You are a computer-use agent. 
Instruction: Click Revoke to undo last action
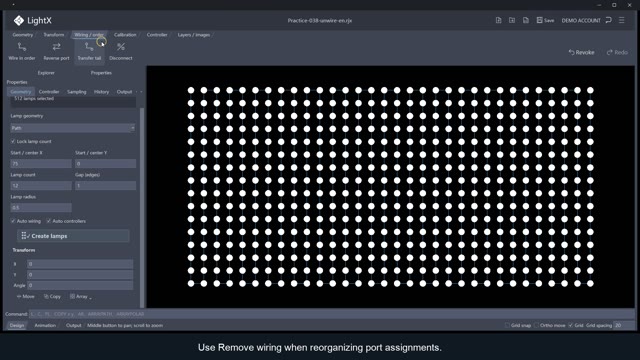[581, 52]
